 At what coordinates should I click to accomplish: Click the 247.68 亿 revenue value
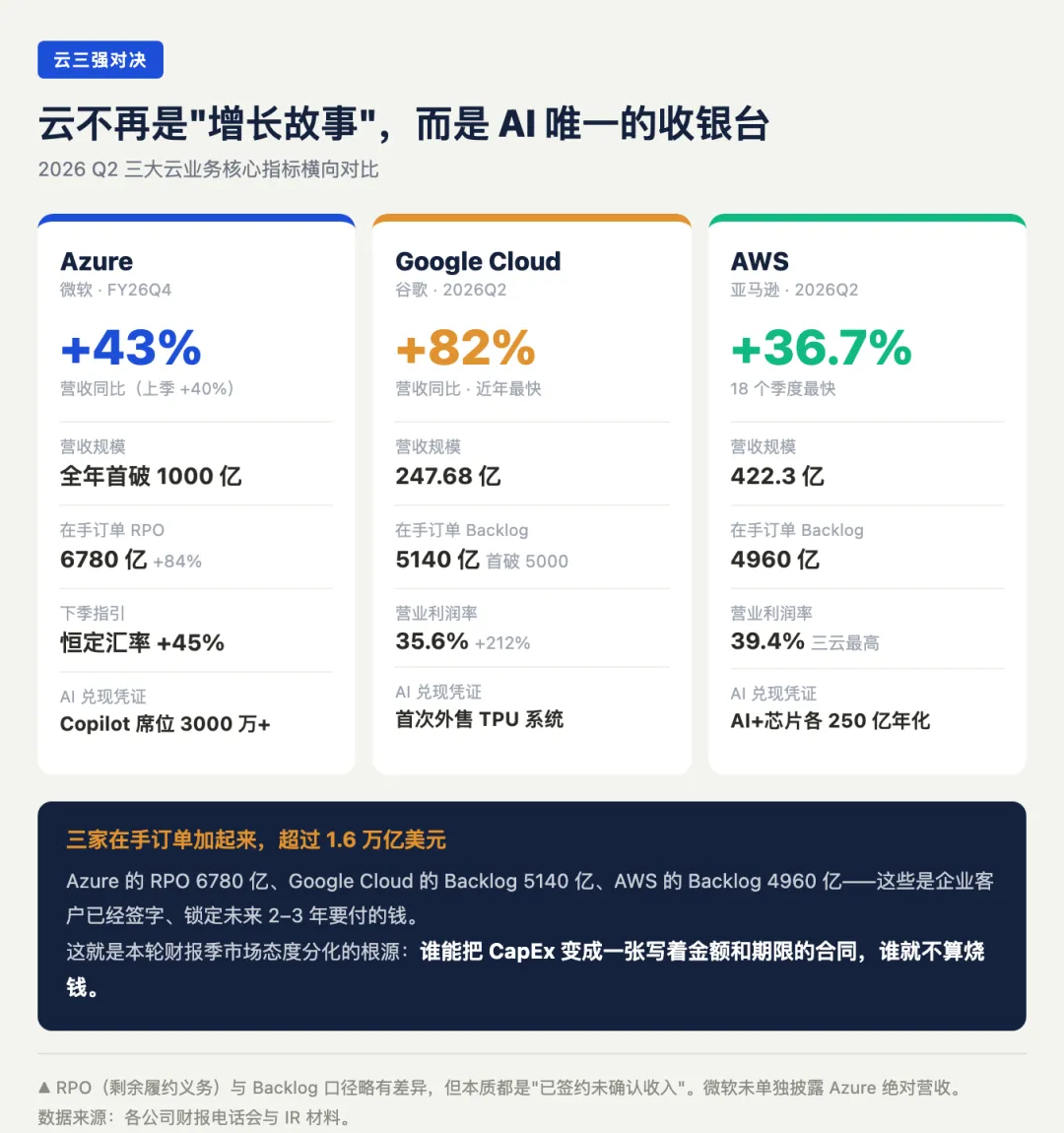coord(448,476)
